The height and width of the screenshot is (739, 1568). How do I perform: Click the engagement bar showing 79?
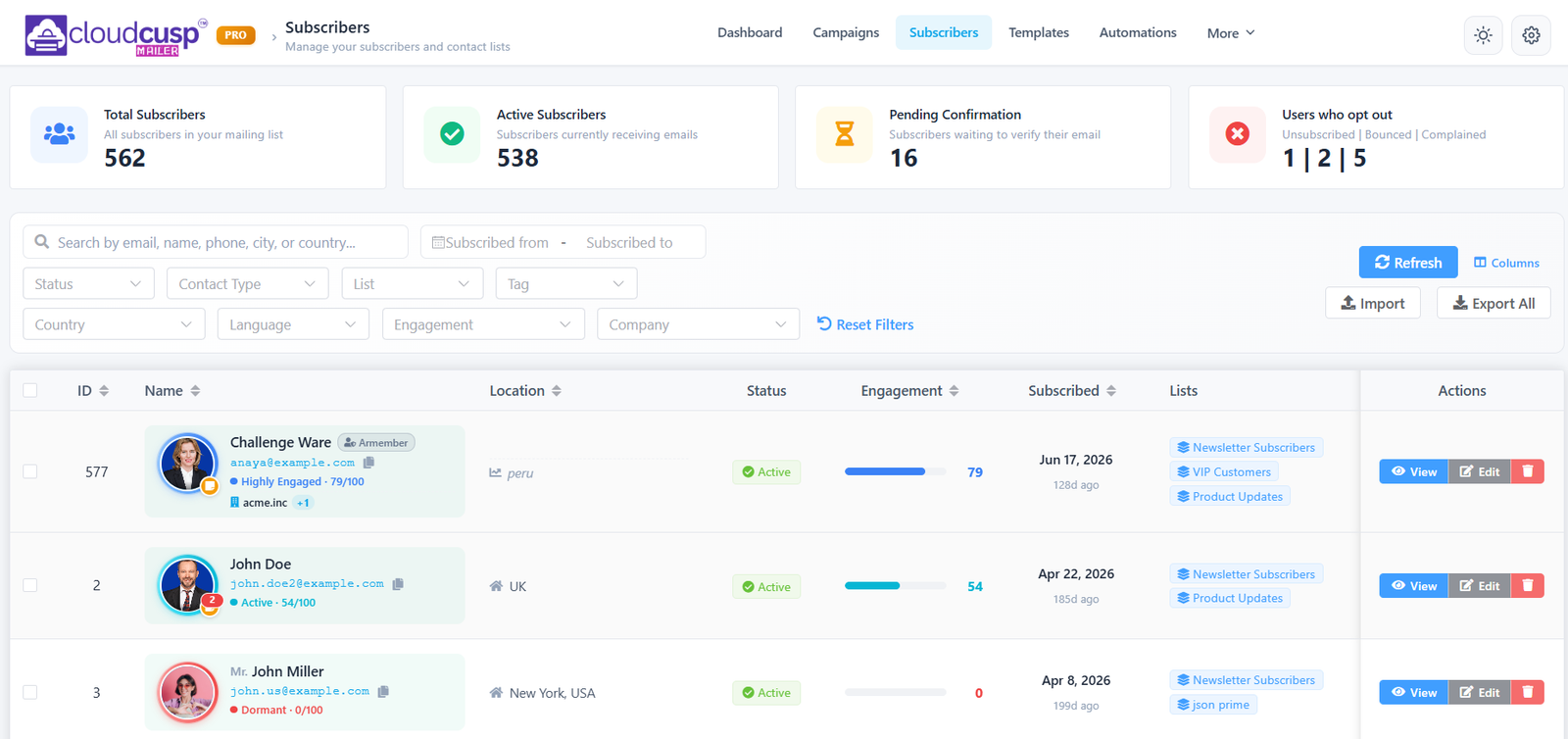(x=896, y=471)
